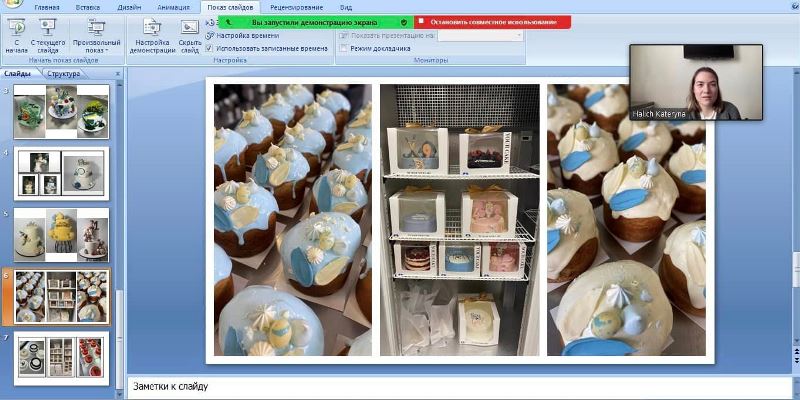
Task: Click Настройка времени rehearse timings
Action: click(242, 36)
